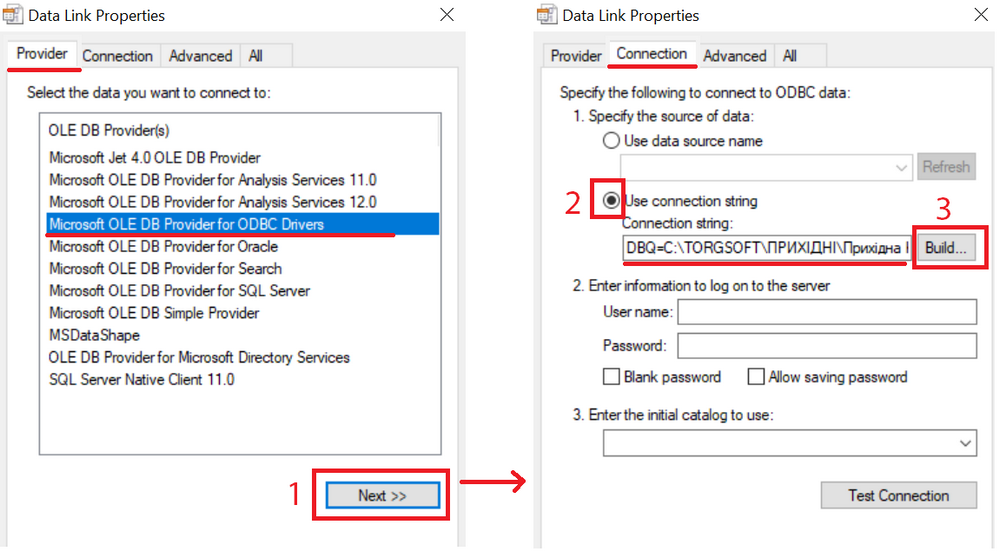Viewport: 1000px width, 552px height.
Task: Click the Build... button
Action: coord(945,248)
